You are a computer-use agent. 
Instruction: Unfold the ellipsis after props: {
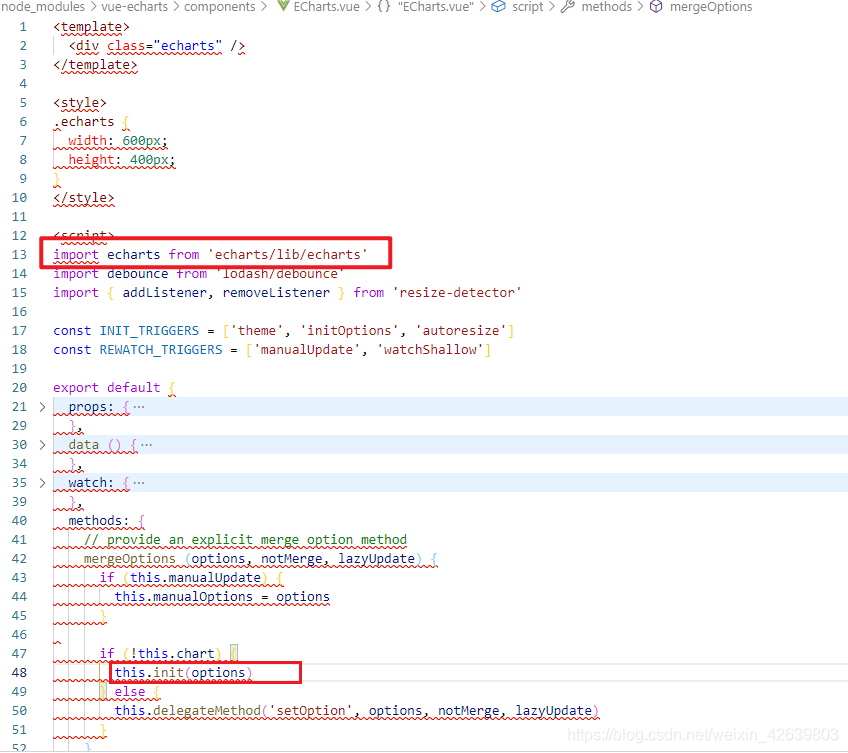click(x=139, y=407)
